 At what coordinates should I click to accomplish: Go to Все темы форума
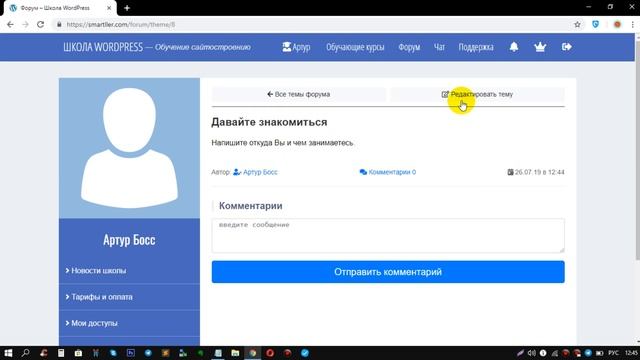point(299,94)
